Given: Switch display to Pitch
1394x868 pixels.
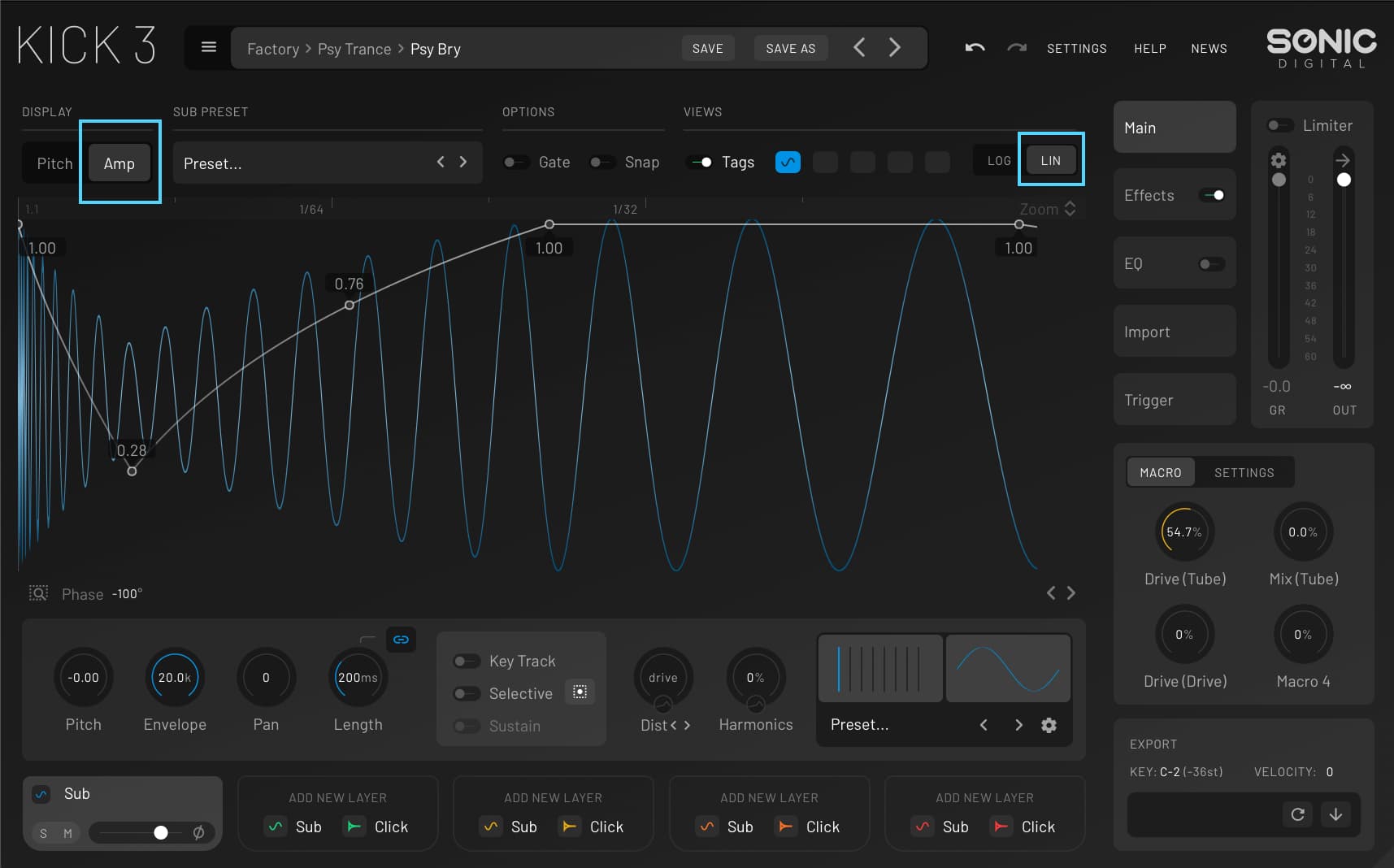Looking at the screenshot, I should (54, 163).
